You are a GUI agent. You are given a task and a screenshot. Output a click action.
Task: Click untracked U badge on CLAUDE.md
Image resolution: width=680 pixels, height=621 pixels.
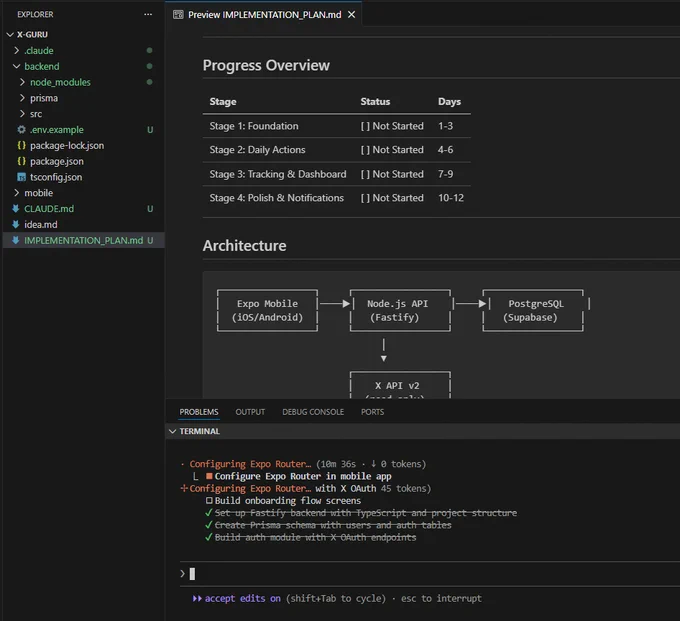pos(150,209)
